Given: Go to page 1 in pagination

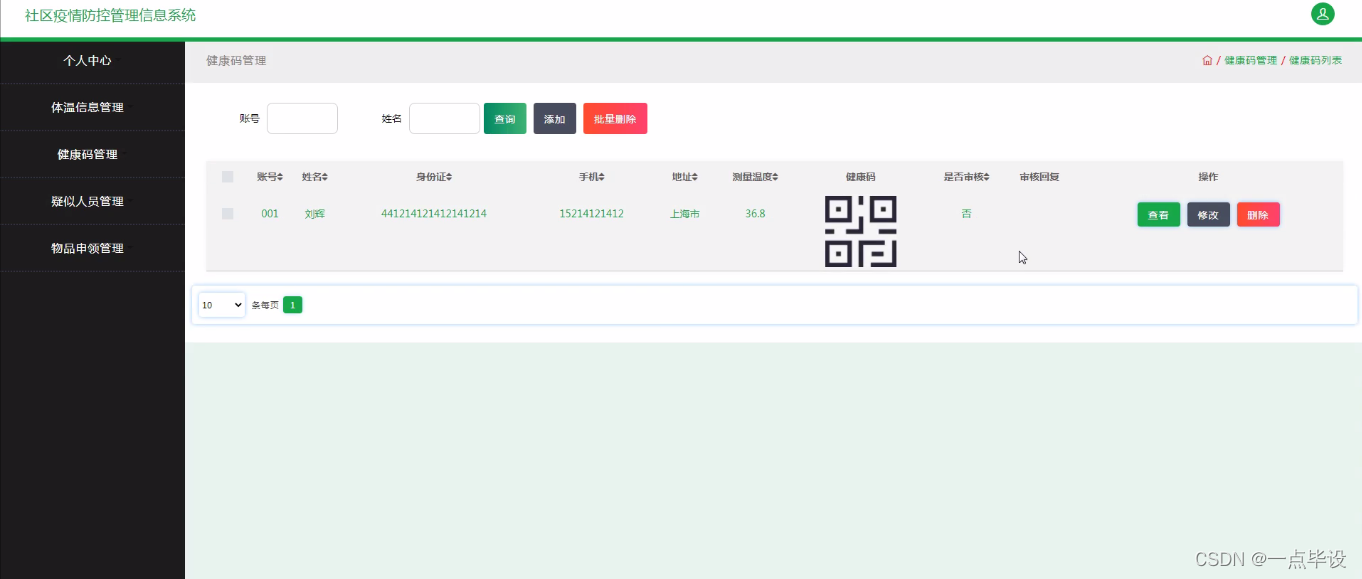Looking at the screenshot, I should [292, 305].
